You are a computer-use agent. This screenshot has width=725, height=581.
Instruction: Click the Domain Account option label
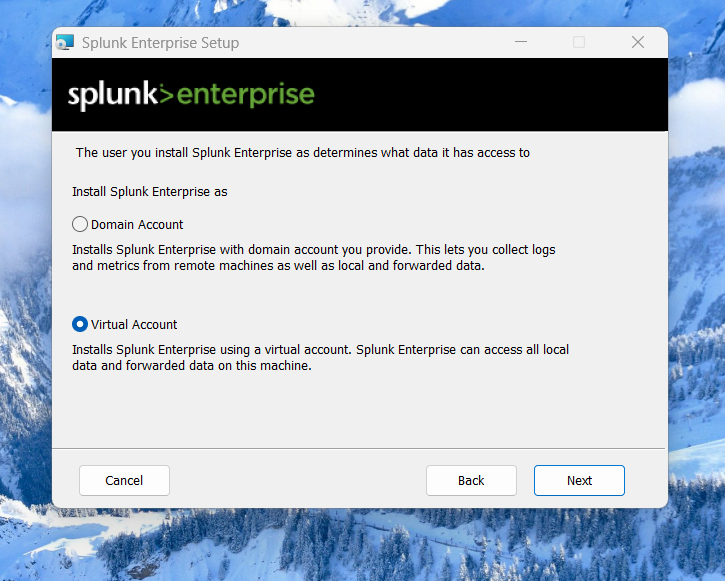(x=137, y=225)
